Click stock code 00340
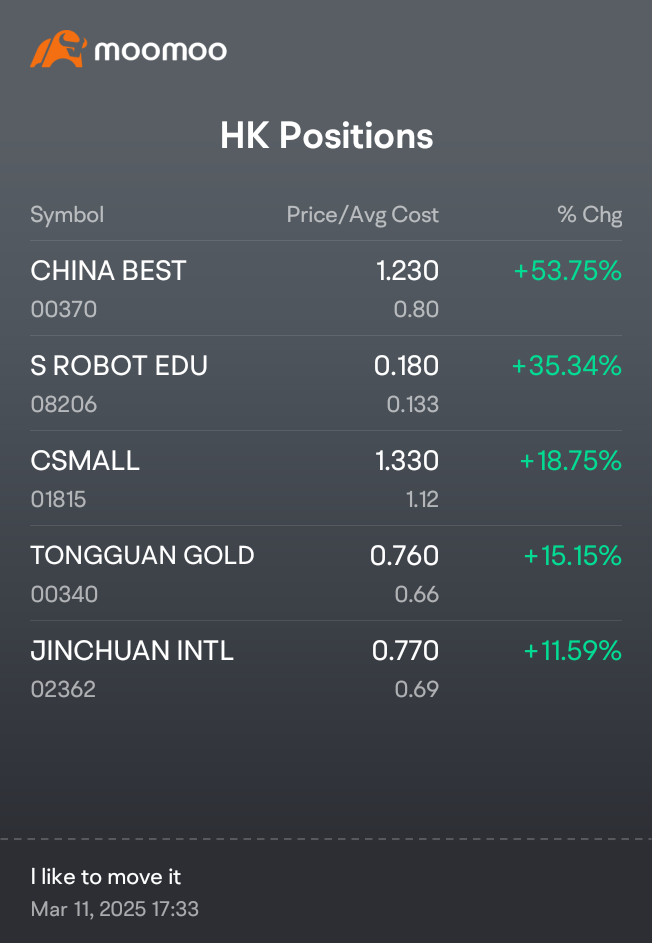 tap(64, 594)
